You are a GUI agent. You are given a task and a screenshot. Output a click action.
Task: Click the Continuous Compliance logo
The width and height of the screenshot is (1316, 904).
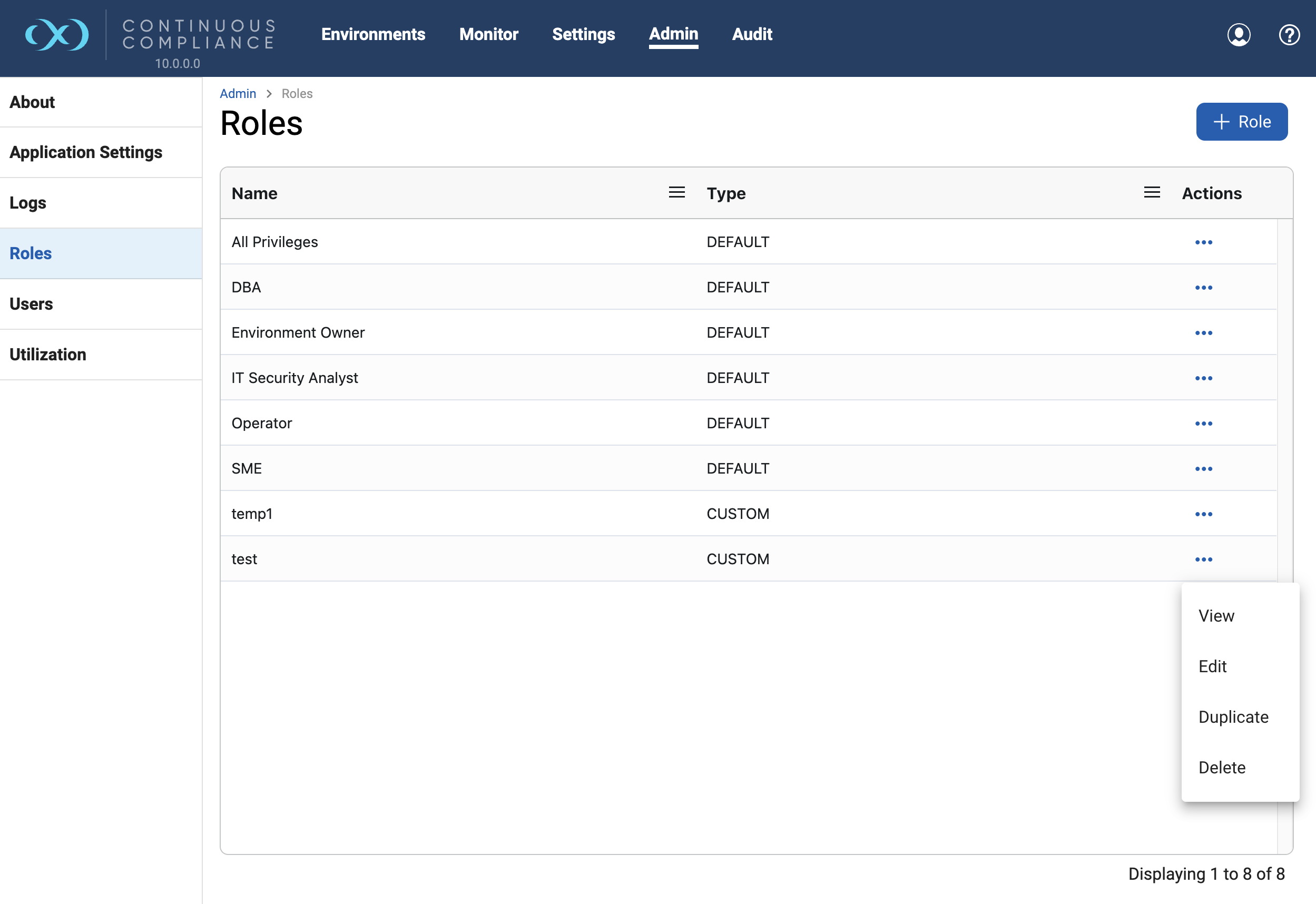[x=56, y=35]
